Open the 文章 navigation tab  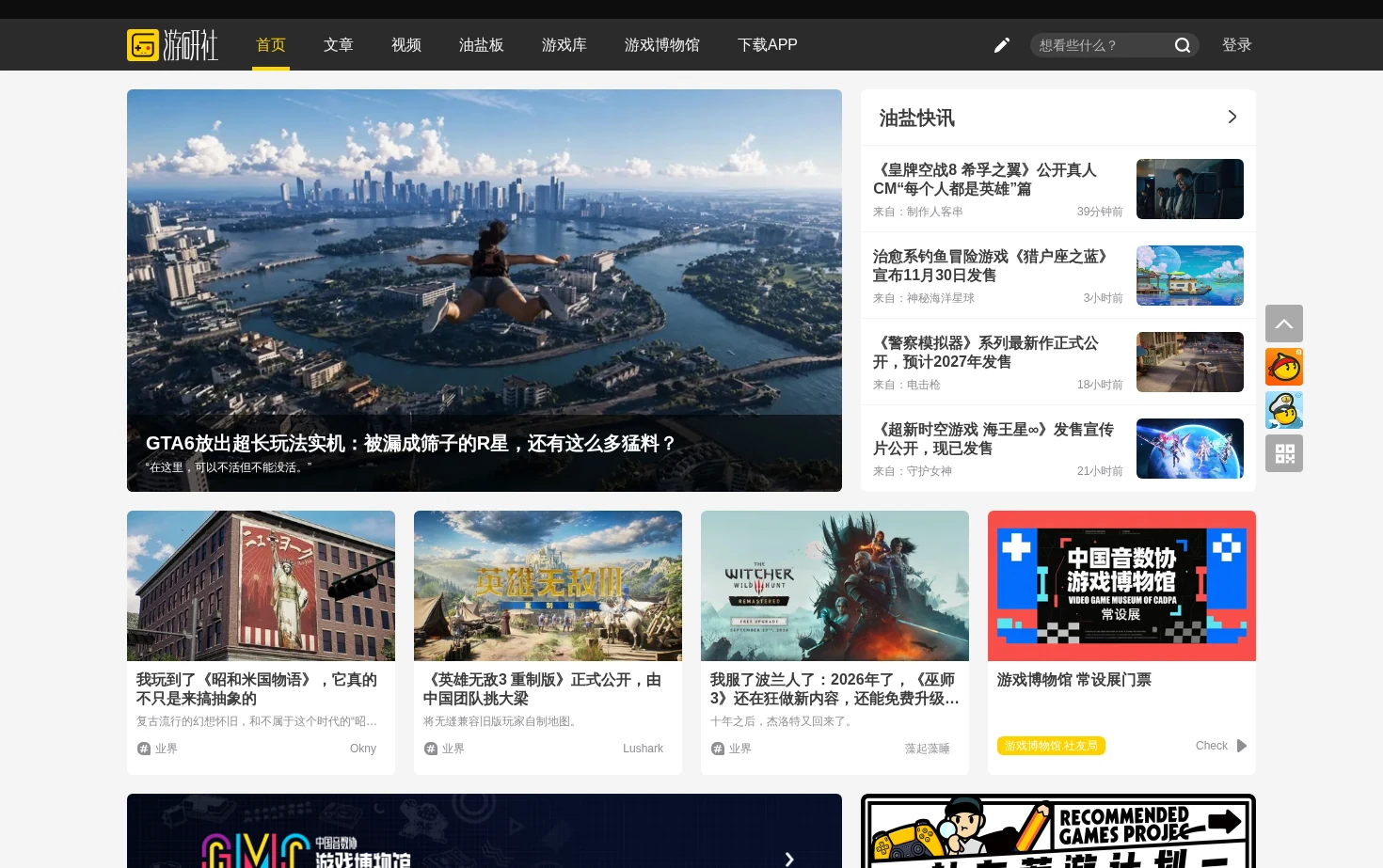coord(339,45)
